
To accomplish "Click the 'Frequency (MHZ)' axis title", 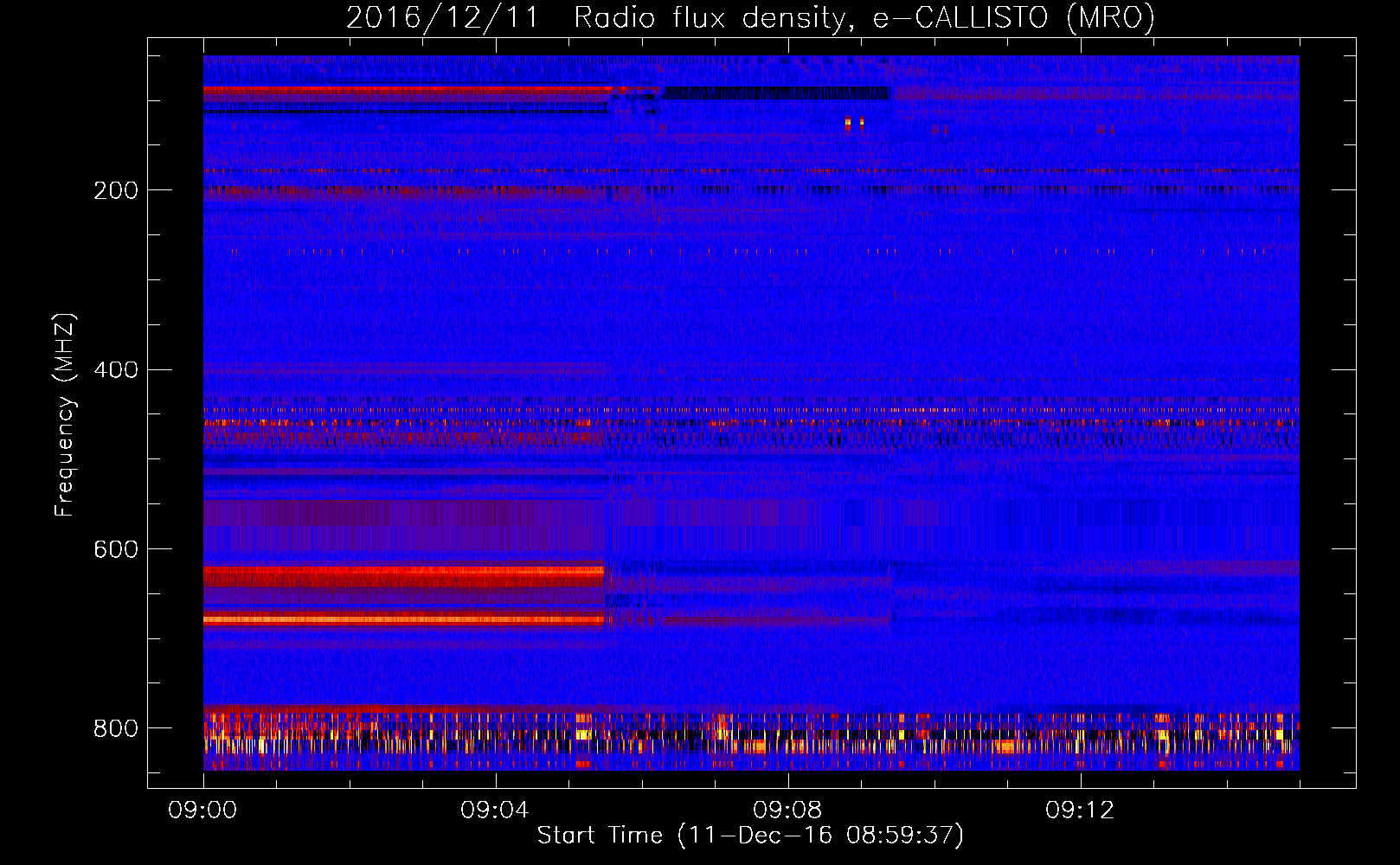I will click(x=65, y=414).
